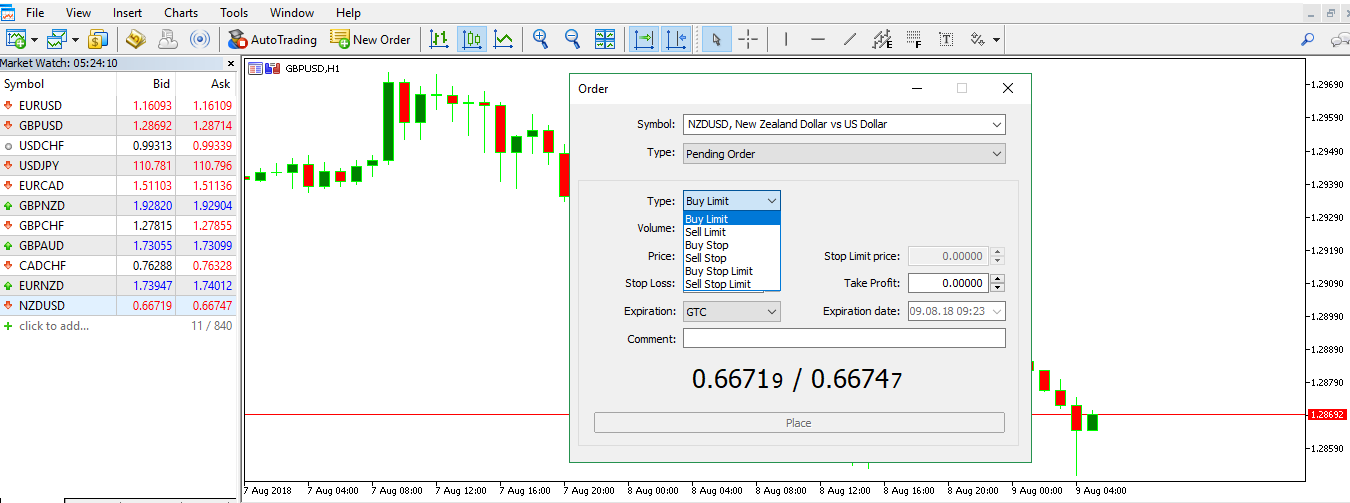Select EURCAD row in Market Watch
This screenshot has width=1350, height=503.
point(118,185)
